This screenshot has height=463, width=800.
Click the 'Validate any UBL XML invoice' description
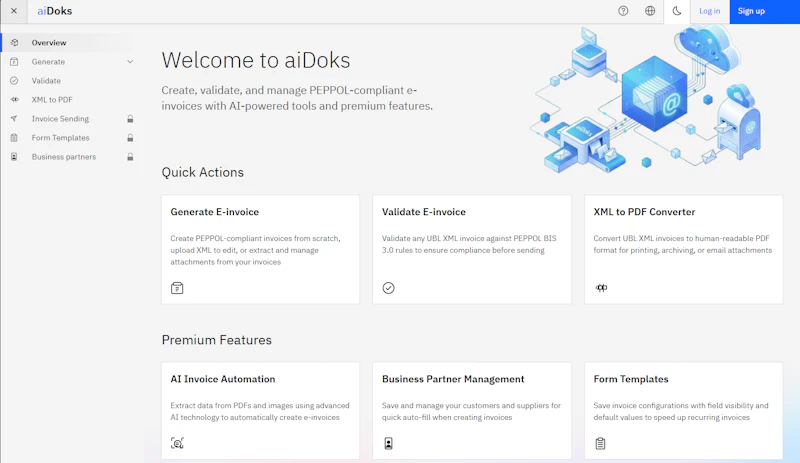(469, 244)
